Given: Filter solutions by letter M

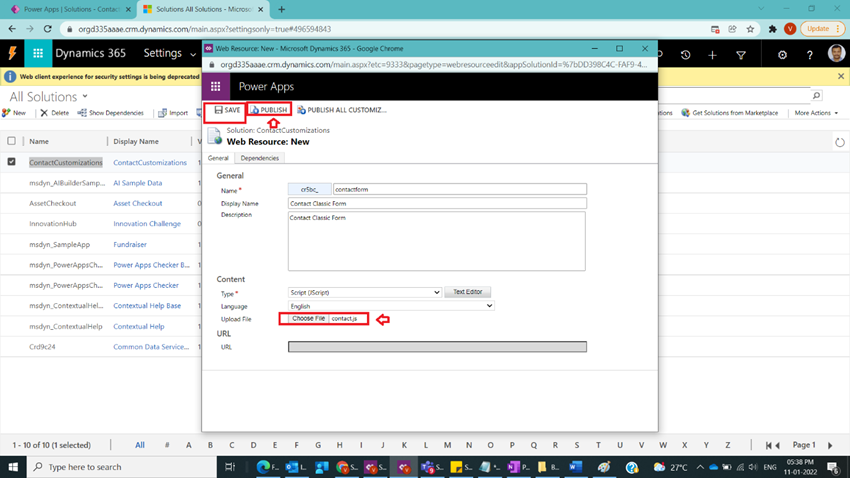Looking at the screenshot, I should (447, 445).
